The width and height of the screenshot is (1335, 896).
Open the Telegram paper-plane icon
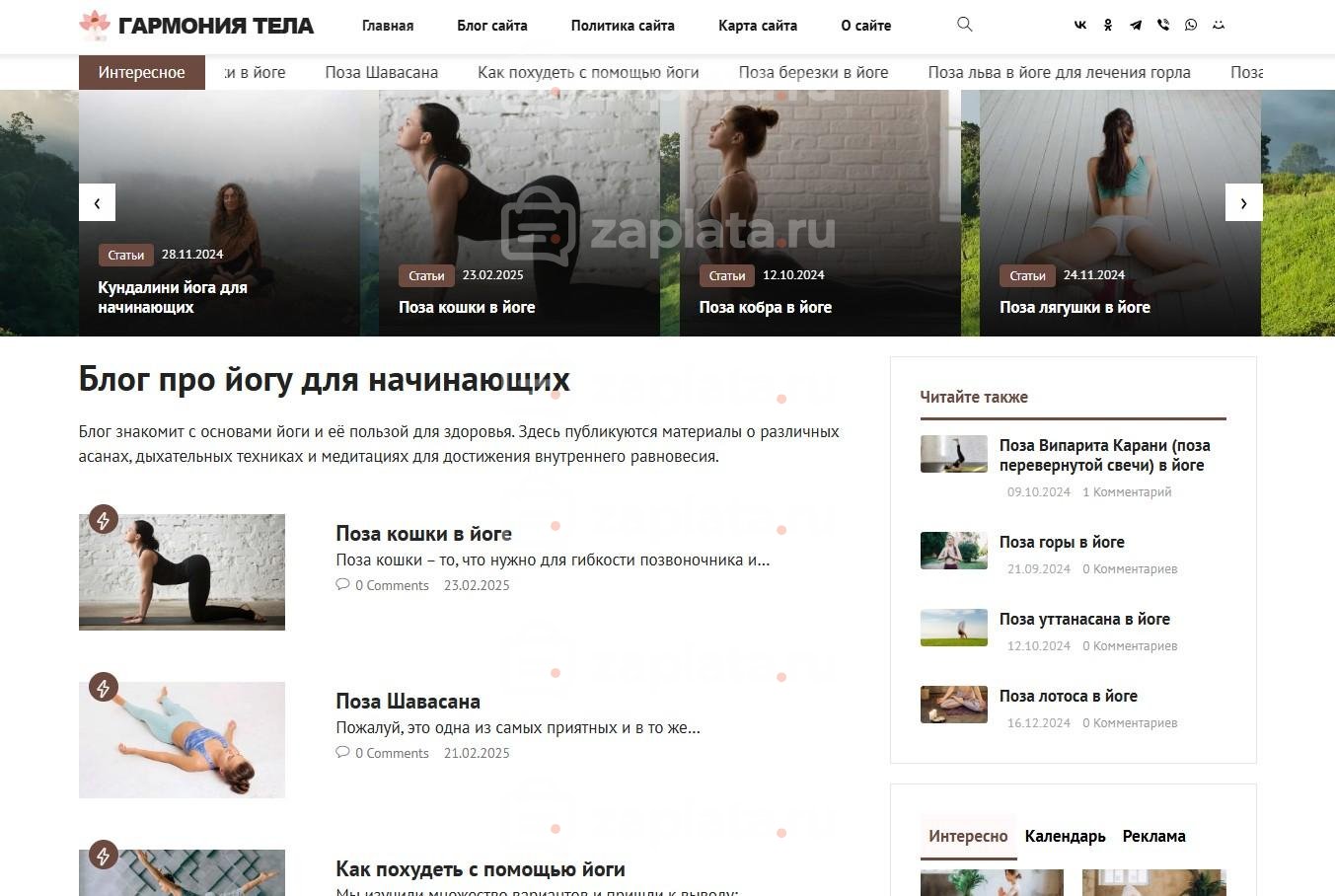(1136, 26)
